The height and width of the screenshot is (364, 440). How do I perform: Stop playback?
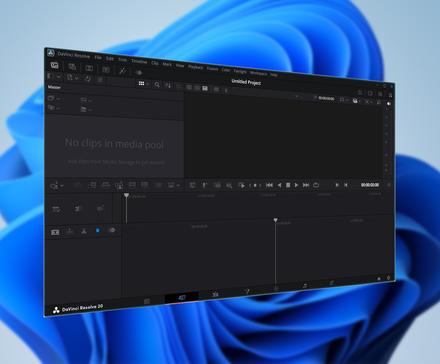(288, 185)
